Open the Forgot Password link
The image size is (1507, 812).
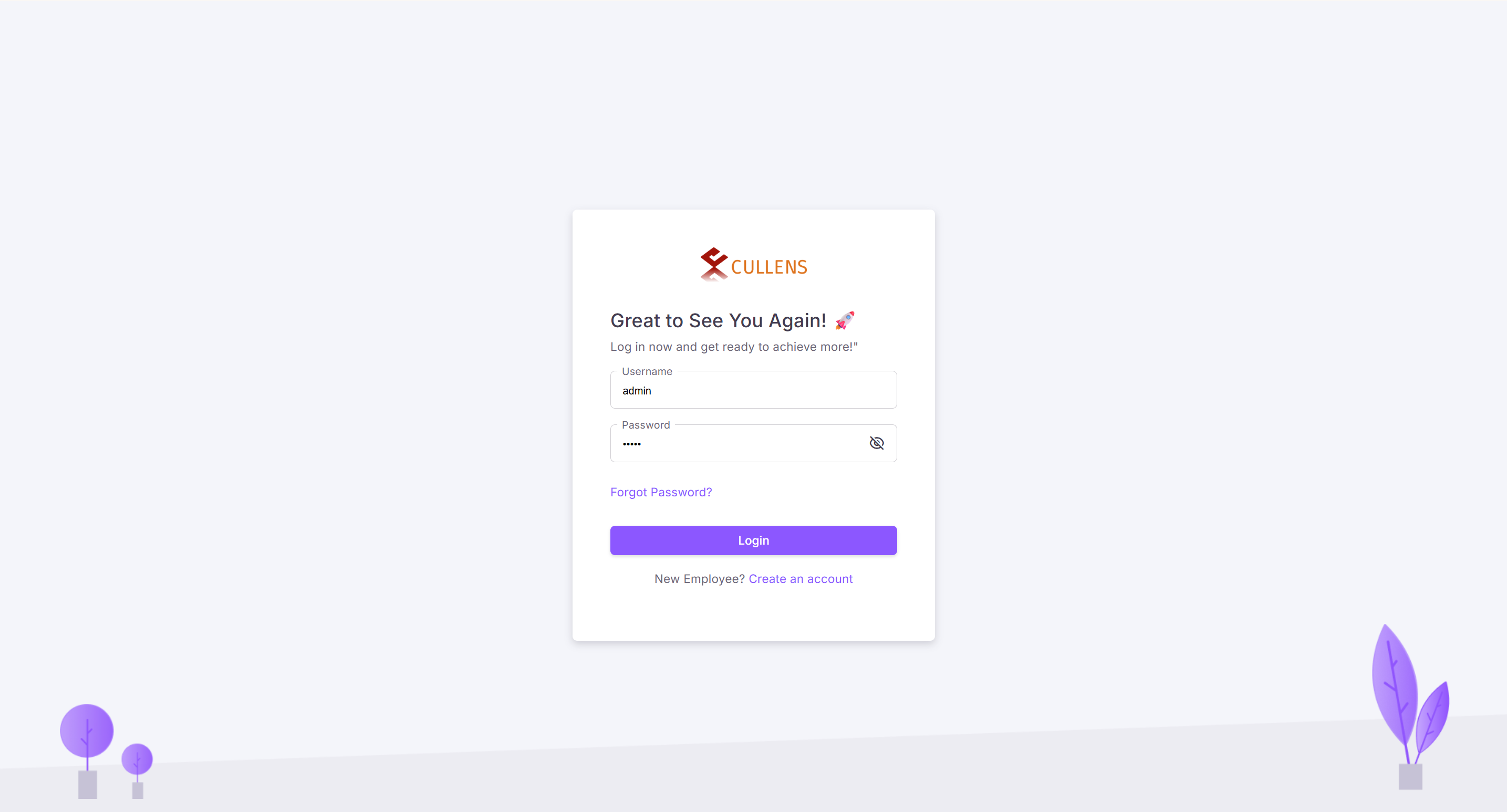click(661, 492)
